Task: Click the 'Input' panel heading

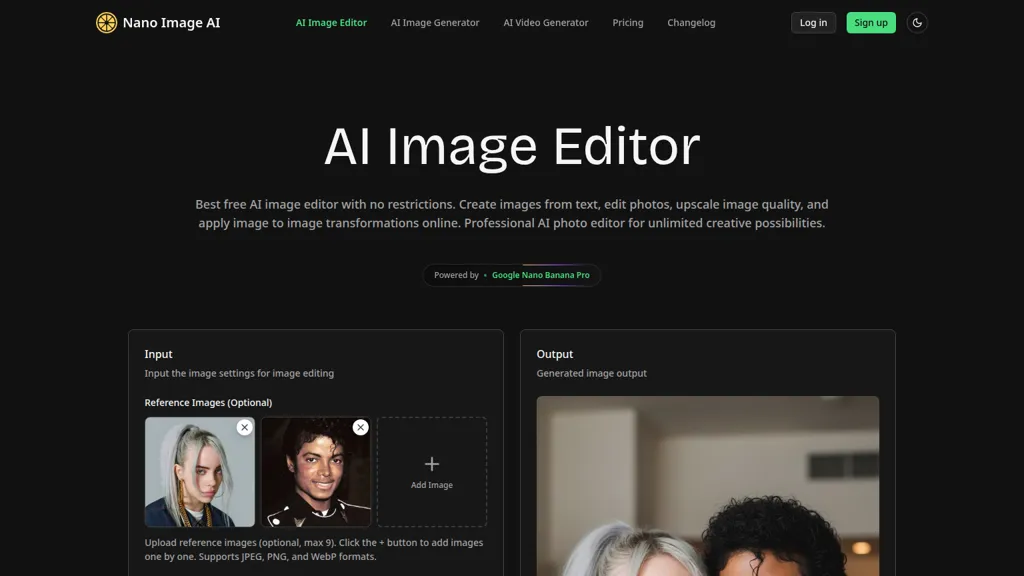Action: click(158, 354)
